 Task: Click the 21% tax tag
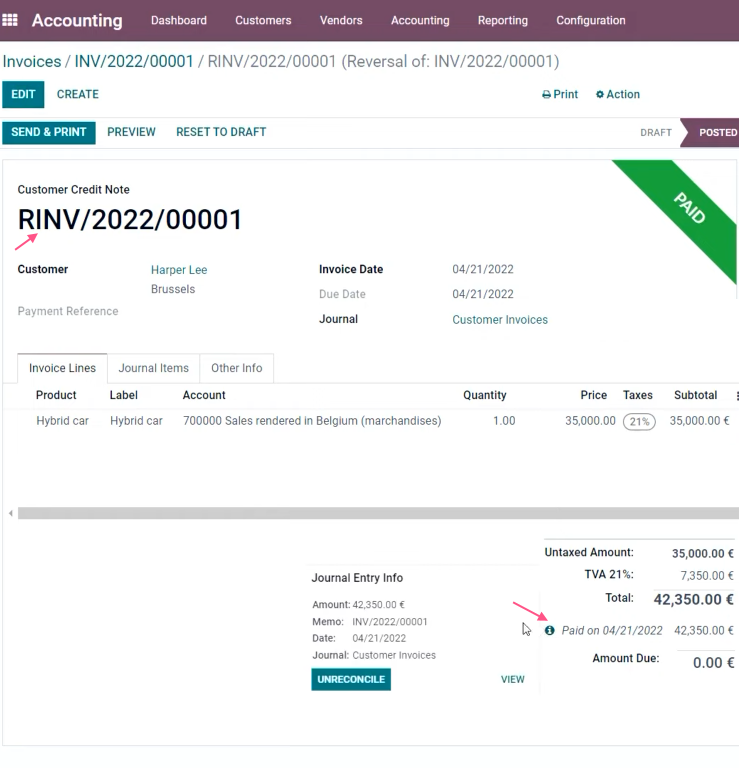pos(639,422)
